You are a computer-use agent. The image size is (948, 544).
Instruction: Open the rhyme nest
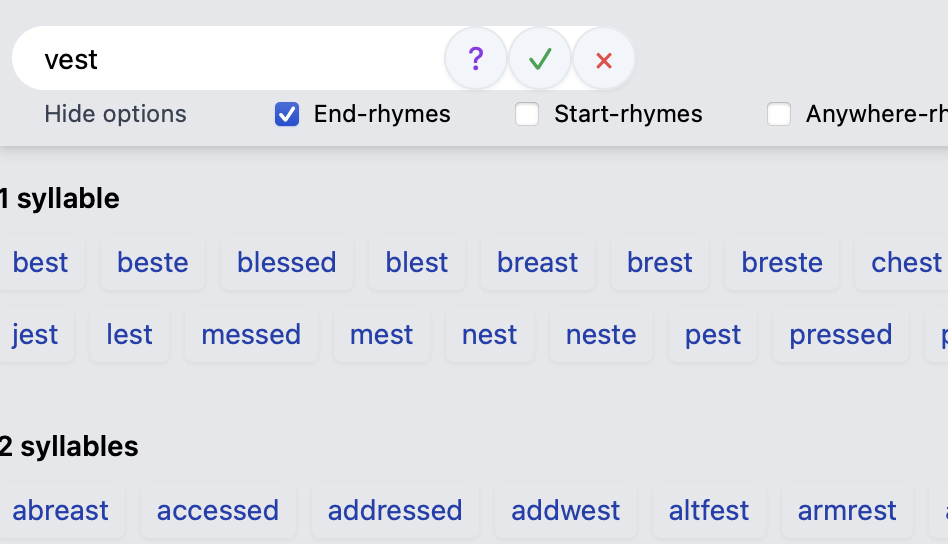pyautogui.click(x=489, y=335)
